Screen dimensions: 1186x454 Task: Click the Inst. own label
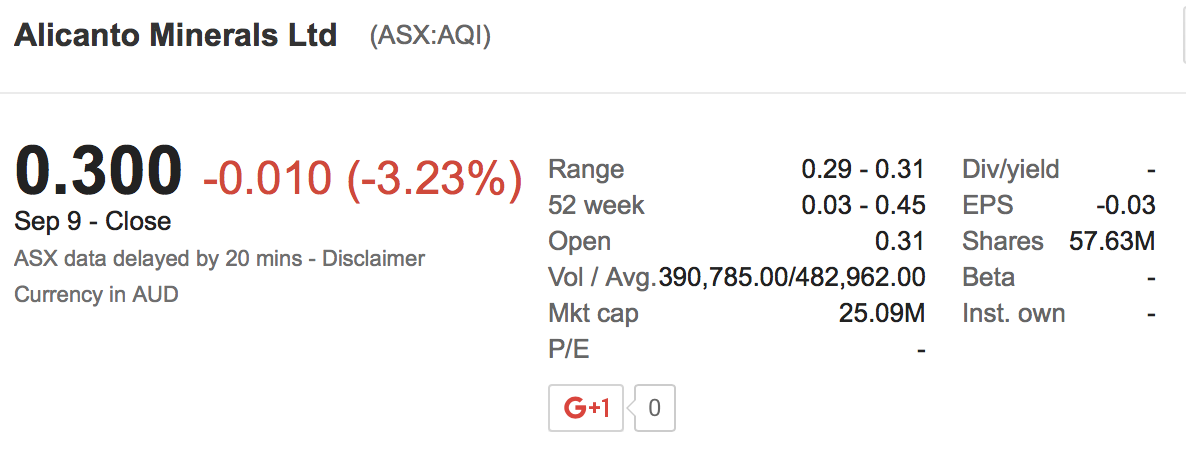click(1013, 313)
